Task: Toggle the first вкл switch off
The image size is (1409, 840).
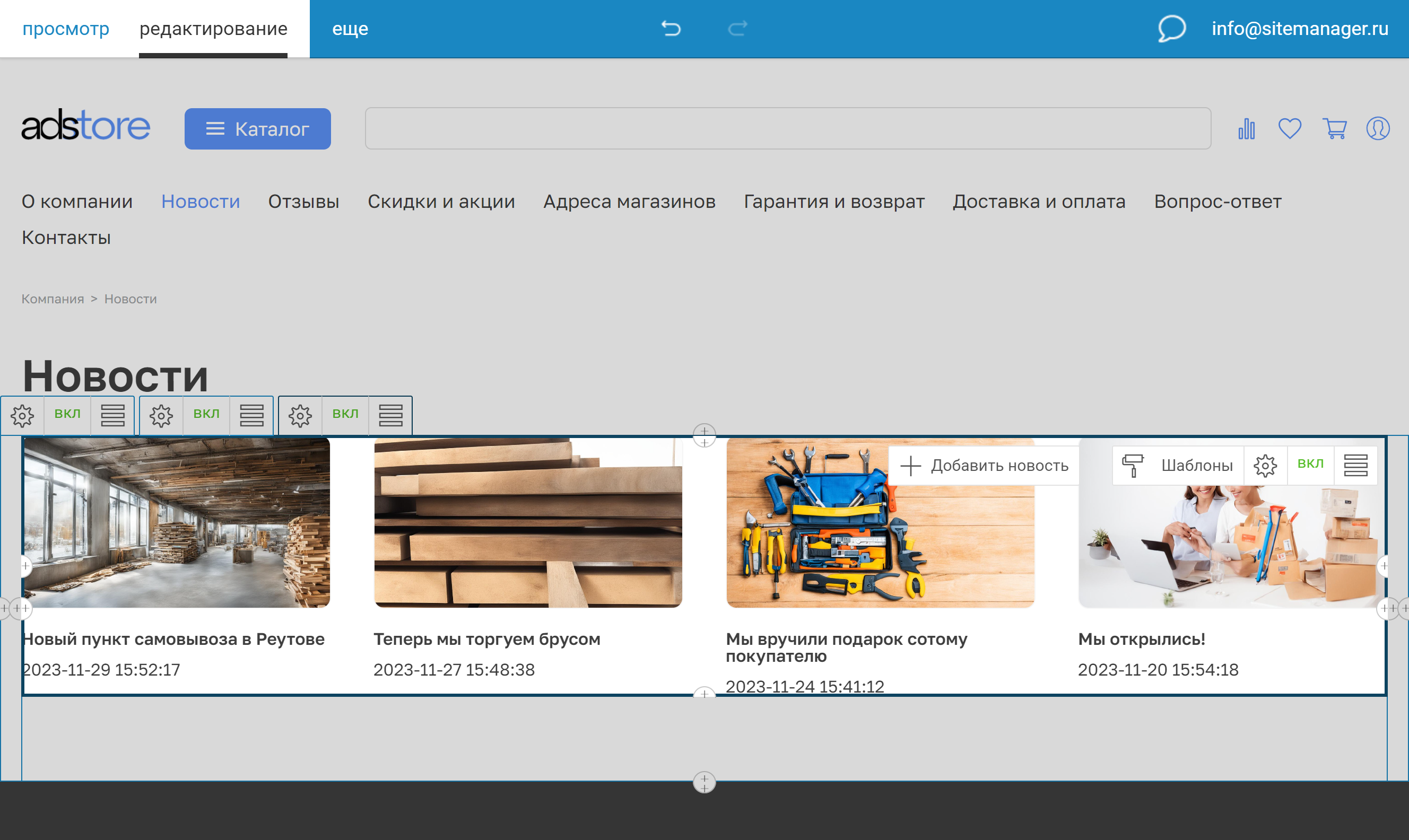Action: point(67,415)
